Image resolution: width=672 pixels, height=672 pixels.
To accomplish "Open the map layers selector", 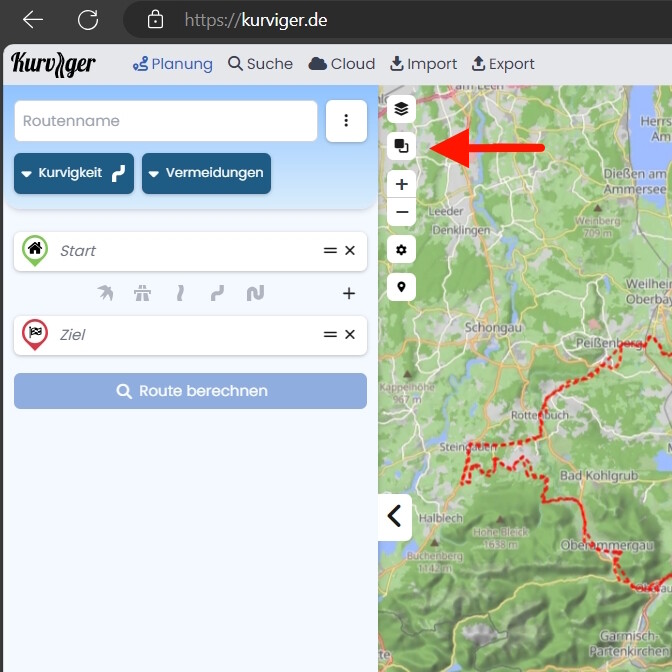I will coord(401,109).
